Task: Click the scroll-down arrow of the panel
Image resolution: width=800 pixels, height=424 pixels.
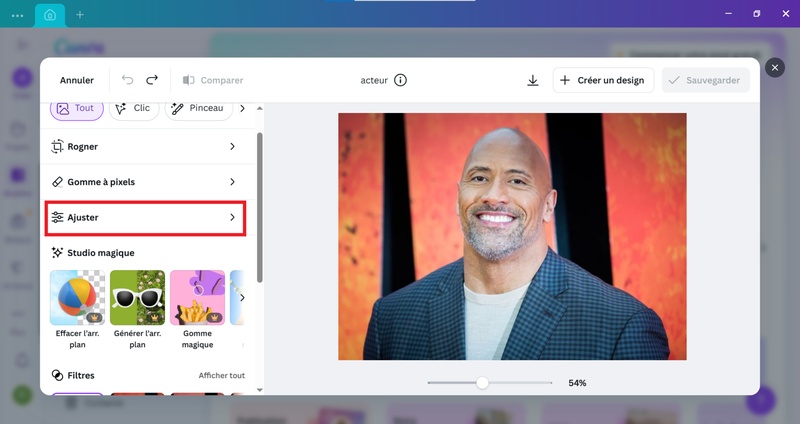Action: click(x=260, y=390)
